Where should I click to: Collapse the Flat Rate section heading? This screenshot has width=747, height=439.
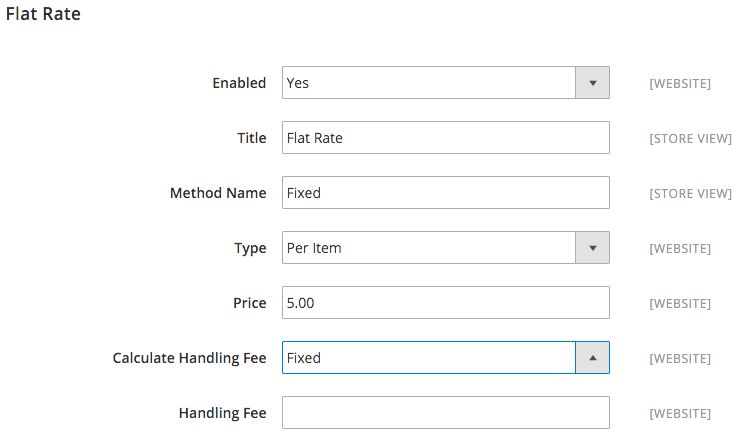click(x=43, y=14)
